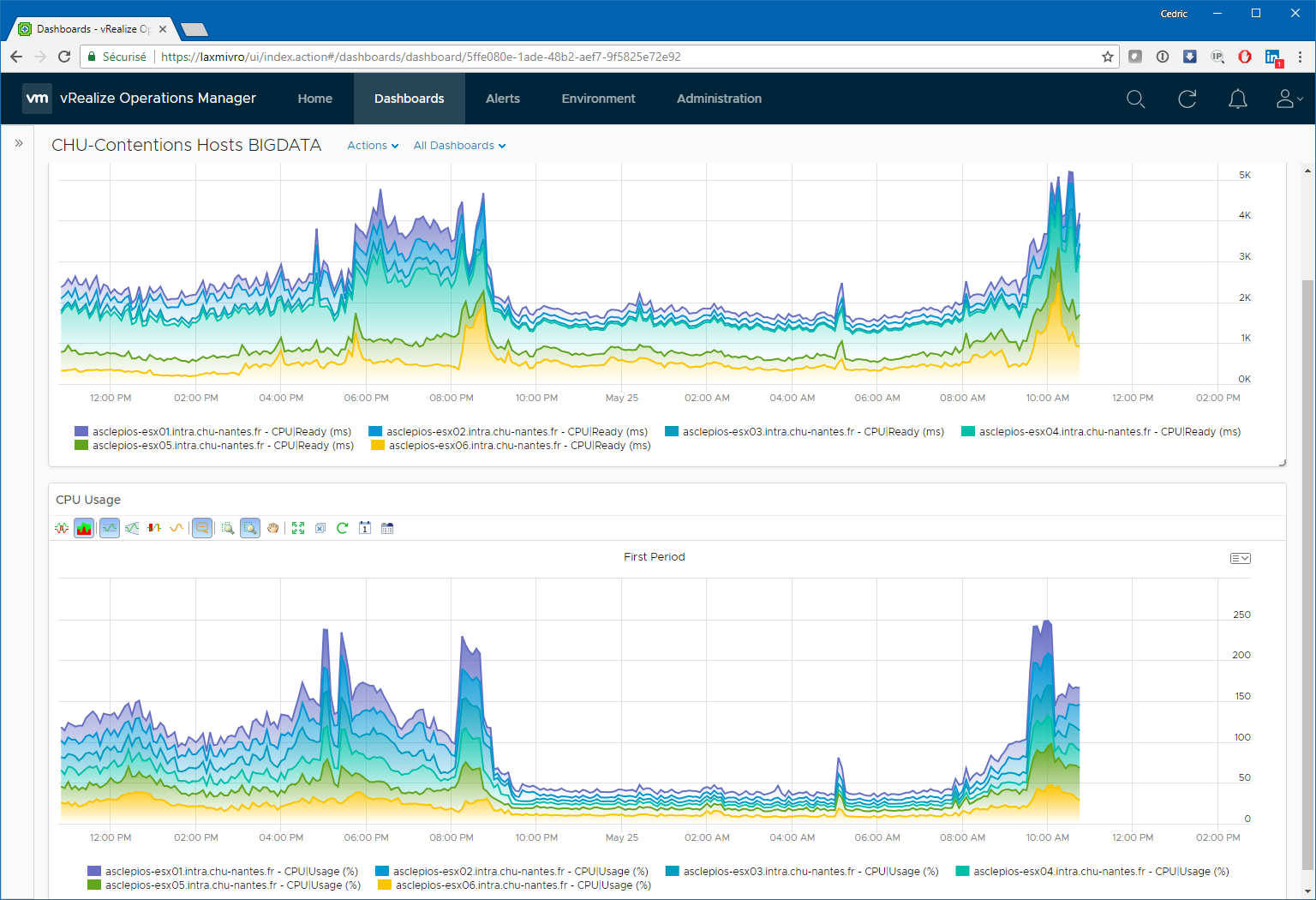Toggle the data tooltip bubble button
Image resolution: width=1316 pixels, height=900 pixels.
pyautogui.click(x=202, y=528)
